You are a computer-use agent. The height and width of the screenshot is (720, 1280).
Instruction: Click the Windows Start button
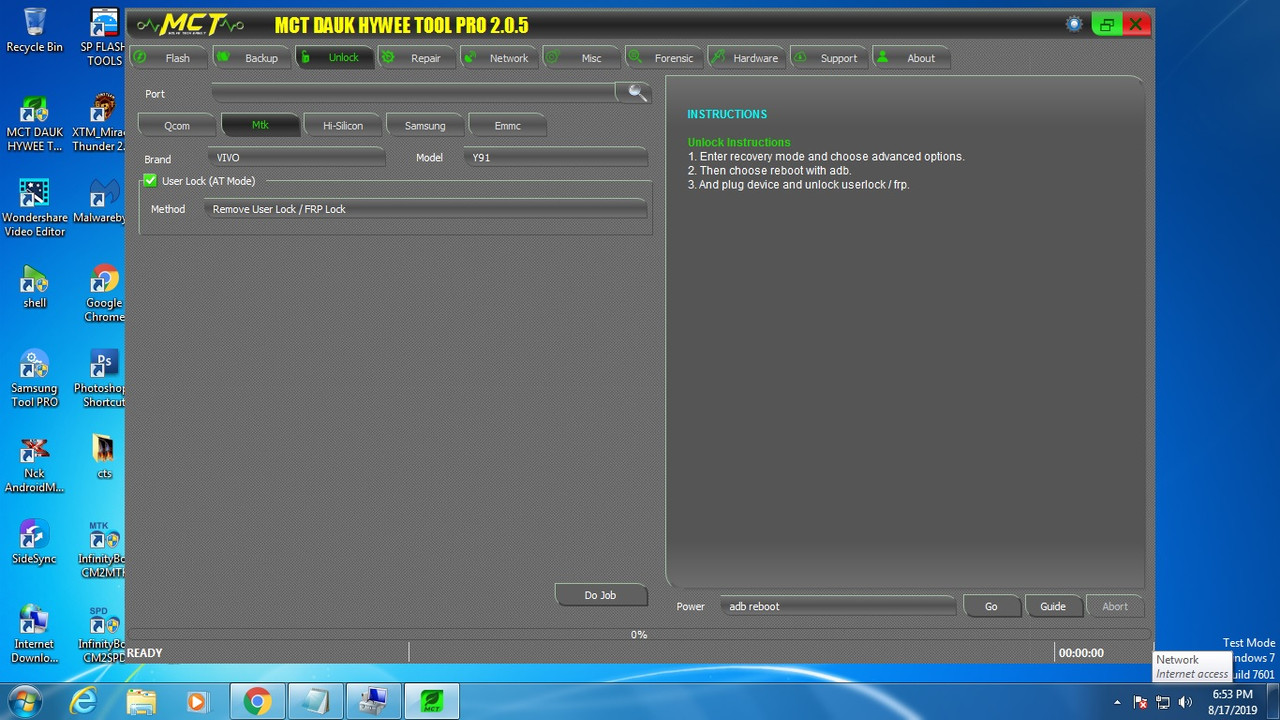24,701
